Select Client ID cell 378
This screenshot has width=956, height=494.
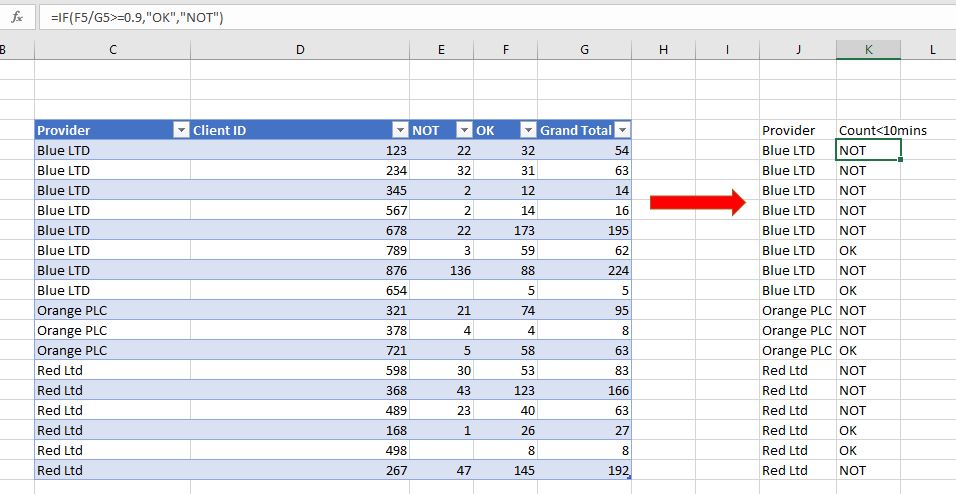click(x=300, y=331)
